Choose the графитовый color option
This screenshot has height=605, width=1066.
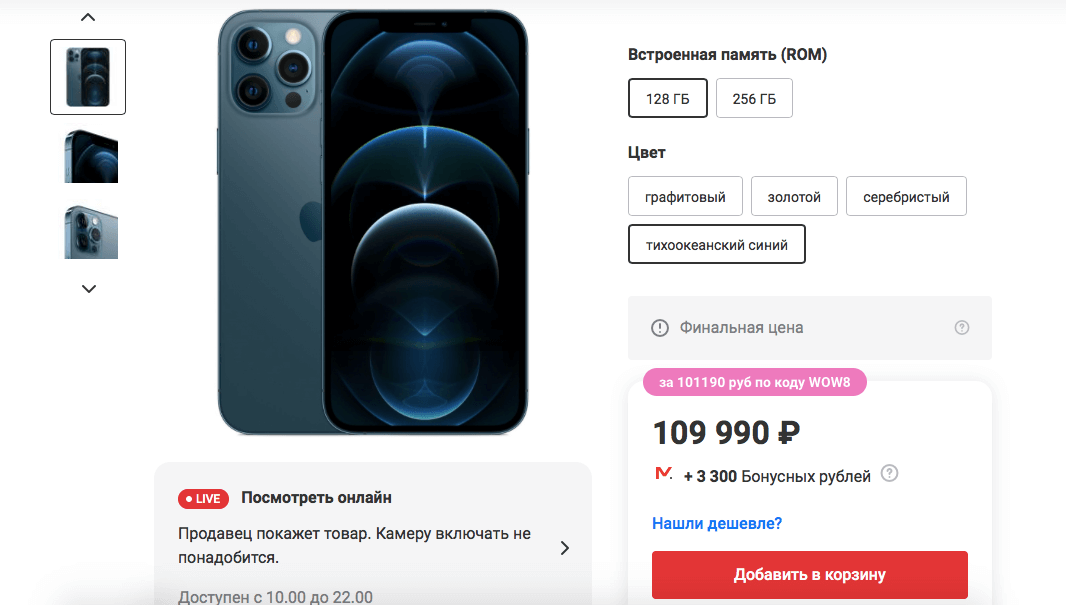point(685,196)
